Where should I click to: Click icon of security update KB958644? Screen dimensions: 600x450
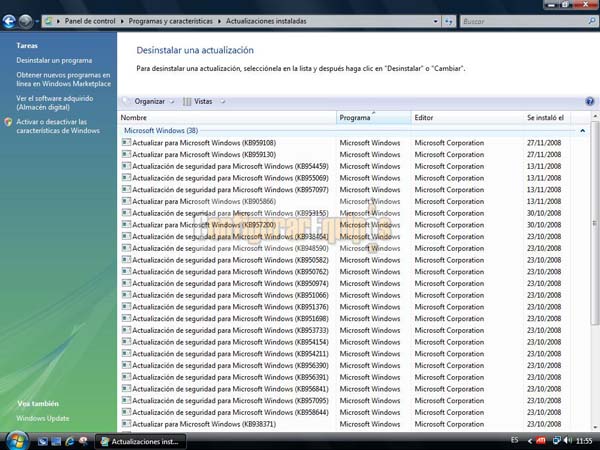(x=126, y=412)
